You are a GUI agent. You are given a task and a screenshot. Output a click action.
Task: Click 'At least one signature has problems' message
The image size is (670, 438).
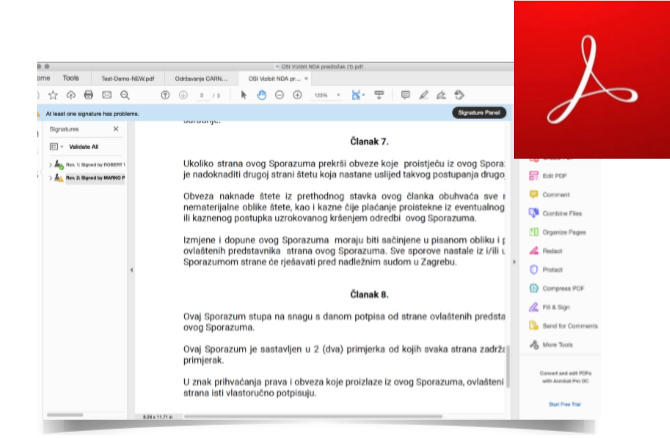pyautogui.click(x=92, y=114)
